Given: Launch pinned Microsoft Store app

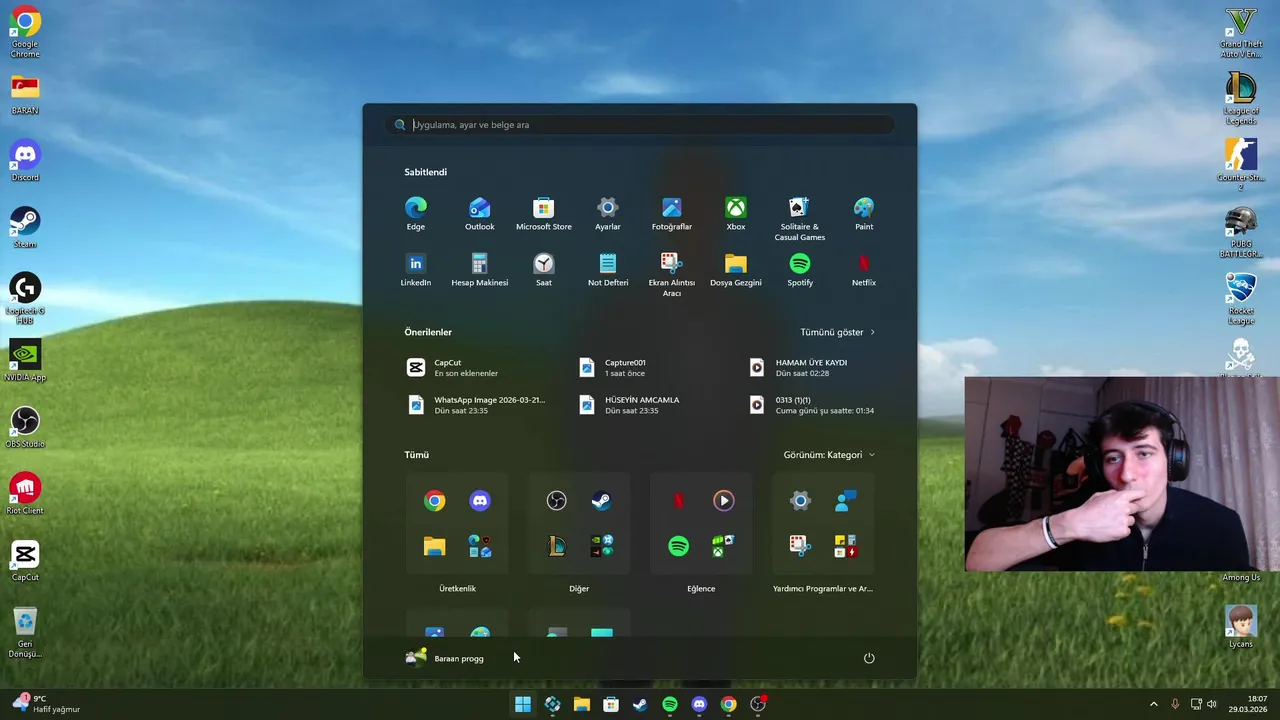Looking at the screenshot, I should point(544,214).
